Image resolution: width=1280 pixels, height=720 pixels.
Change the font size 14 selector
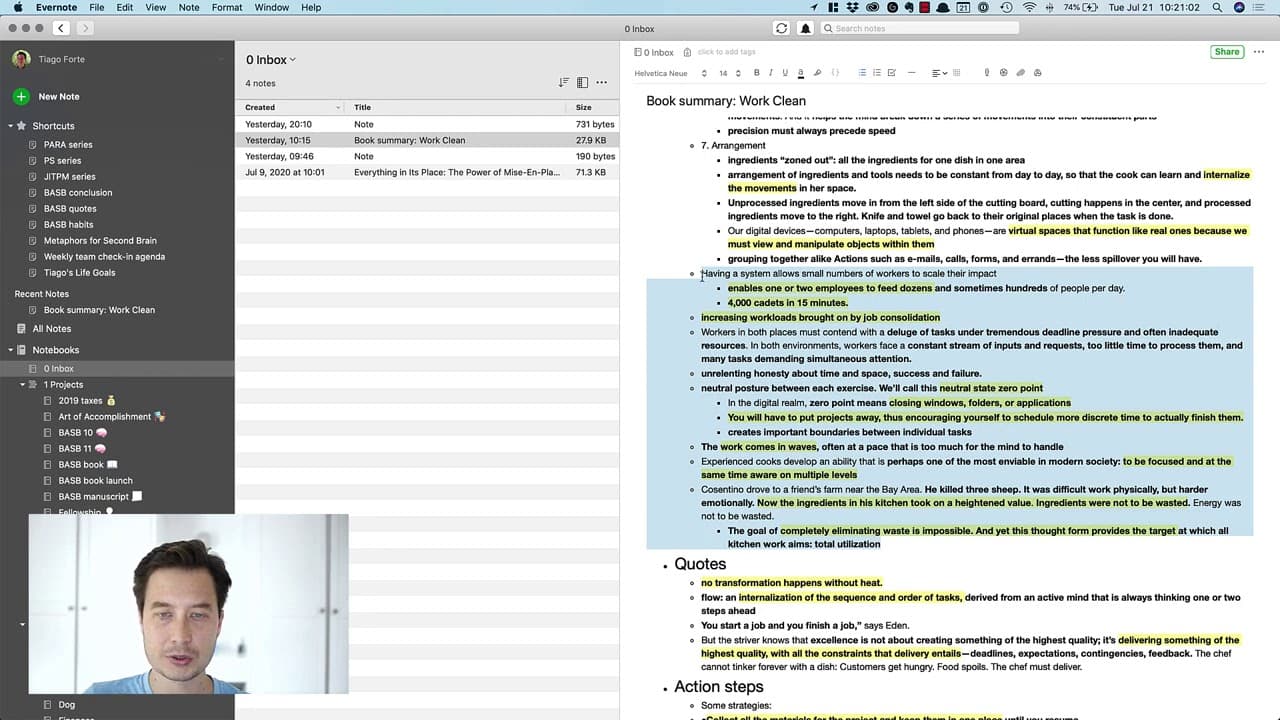729,73
